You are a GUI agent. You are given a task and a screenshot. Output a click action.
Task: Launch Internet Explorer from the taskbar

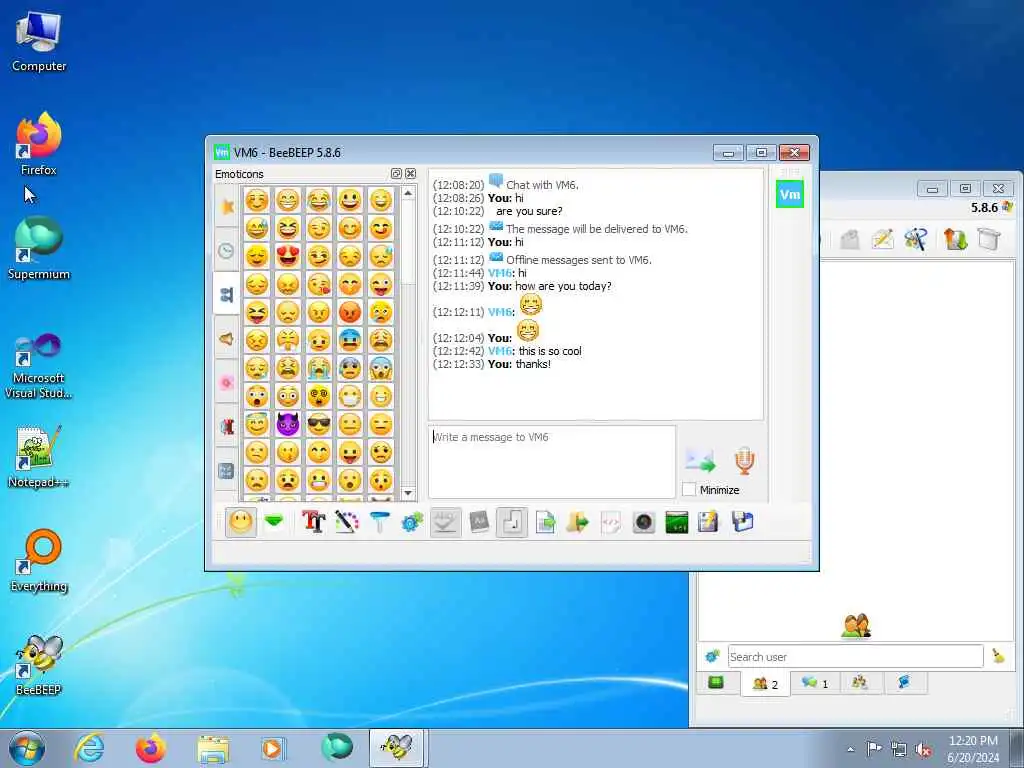point(89,748)
